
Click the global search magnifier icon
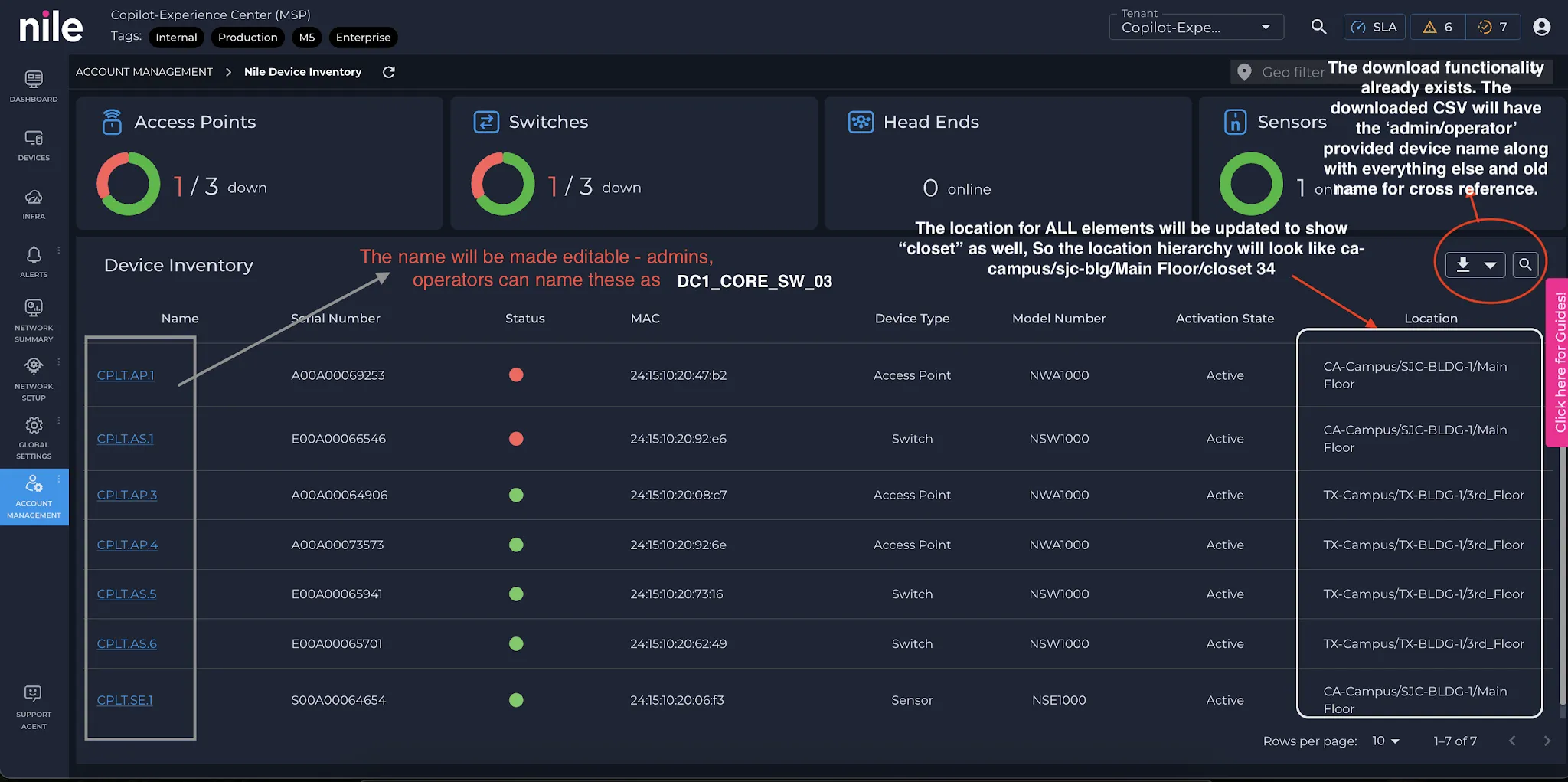[x=1318, y=27]
